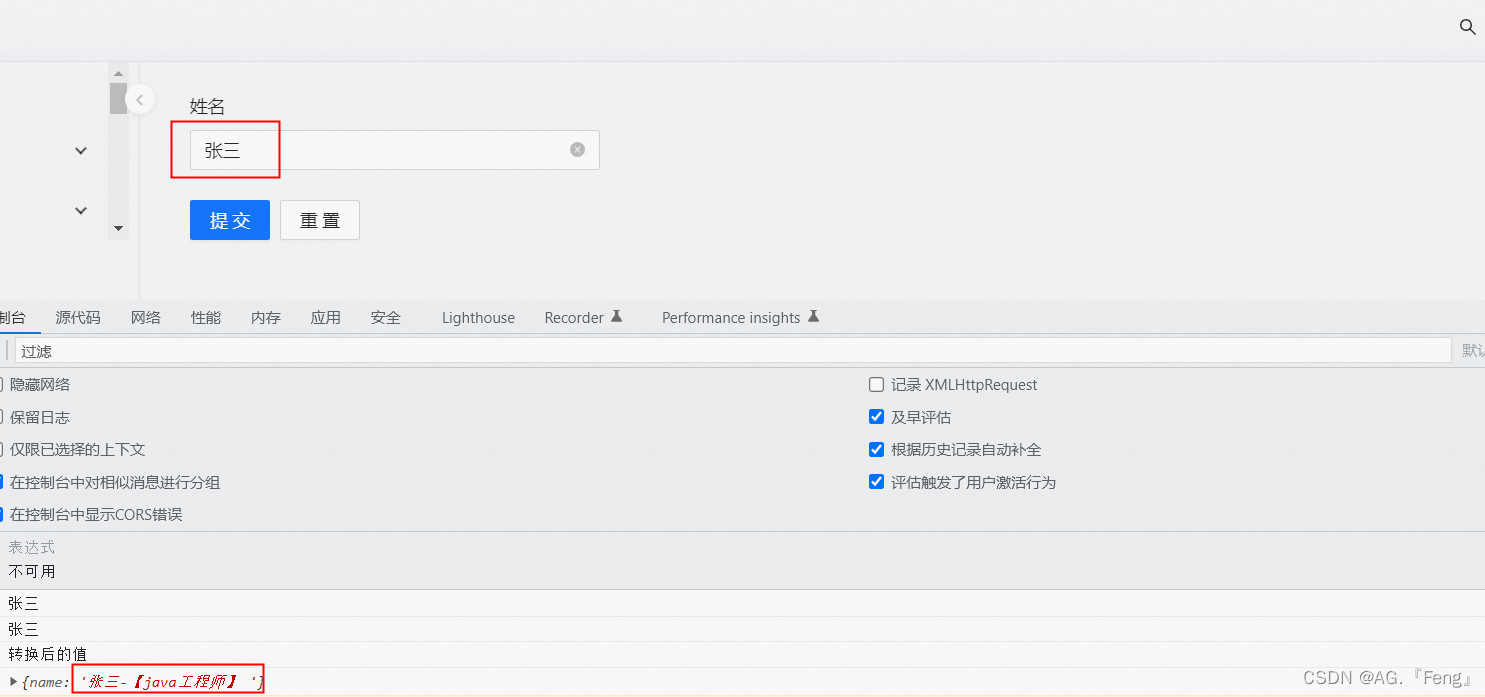This screenshot has width=1485, height=697.
Task: Click the scrollbar down-arrow icon in sidebar
Action: [118, 228]
